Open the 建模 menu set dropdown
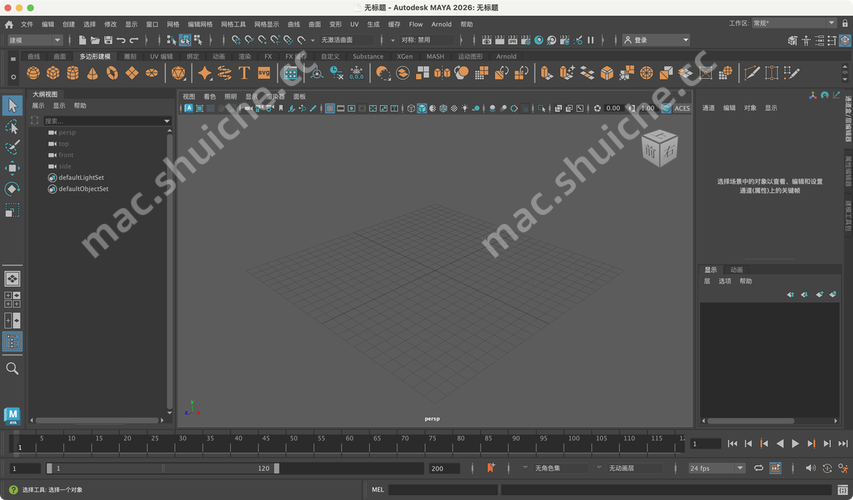Viewport: 853px width, 500px height. (35, 40)
